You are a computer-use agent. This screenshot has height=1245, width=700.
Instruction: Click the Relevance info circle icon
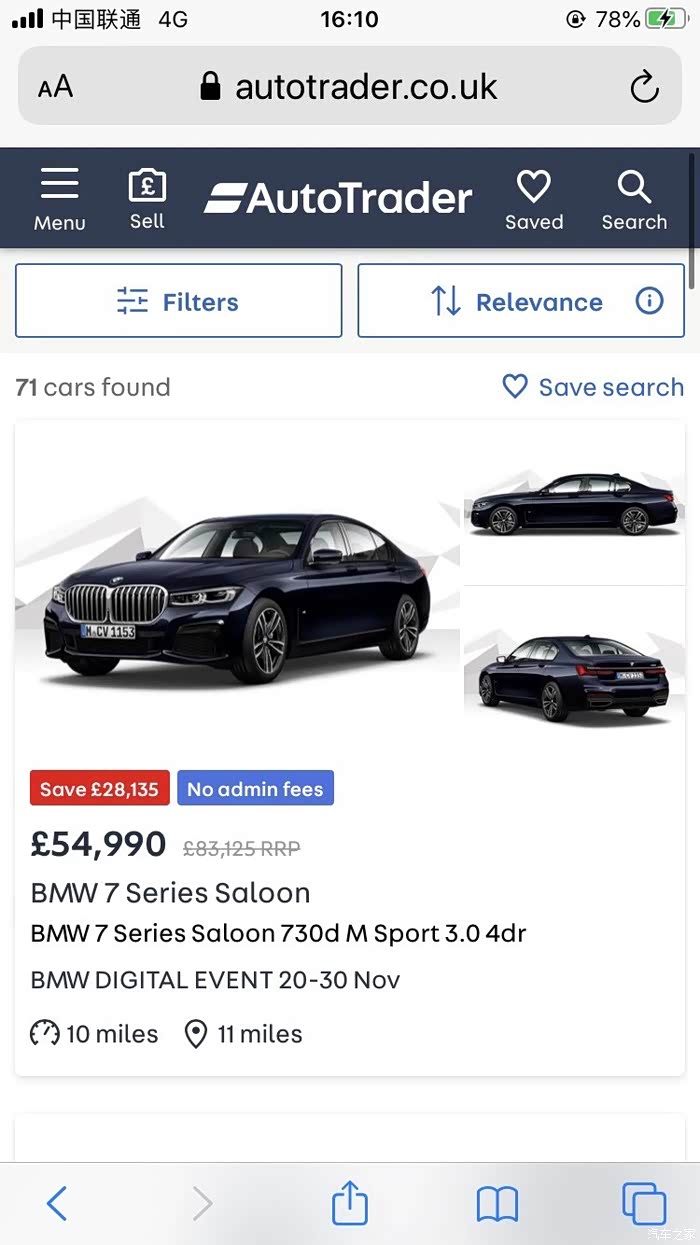pos(649,301)
